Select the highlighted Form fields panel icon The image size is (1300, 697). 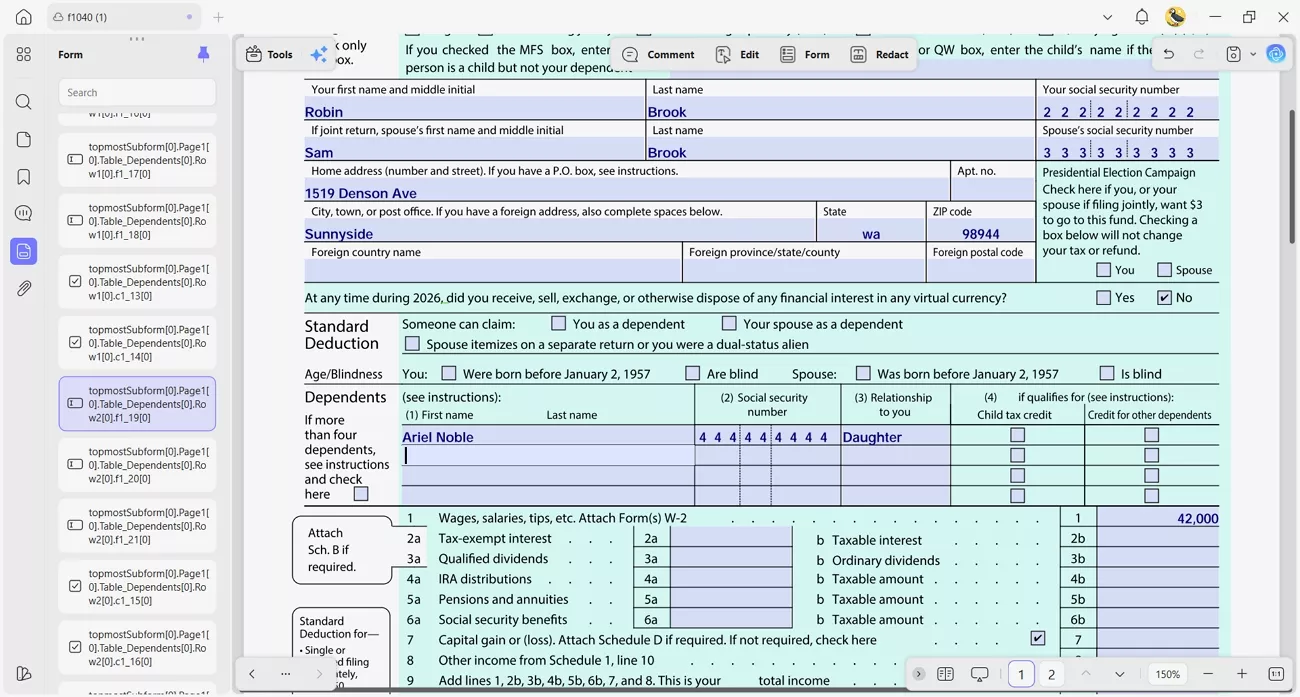pyautogui.click(x=24, y=251)
